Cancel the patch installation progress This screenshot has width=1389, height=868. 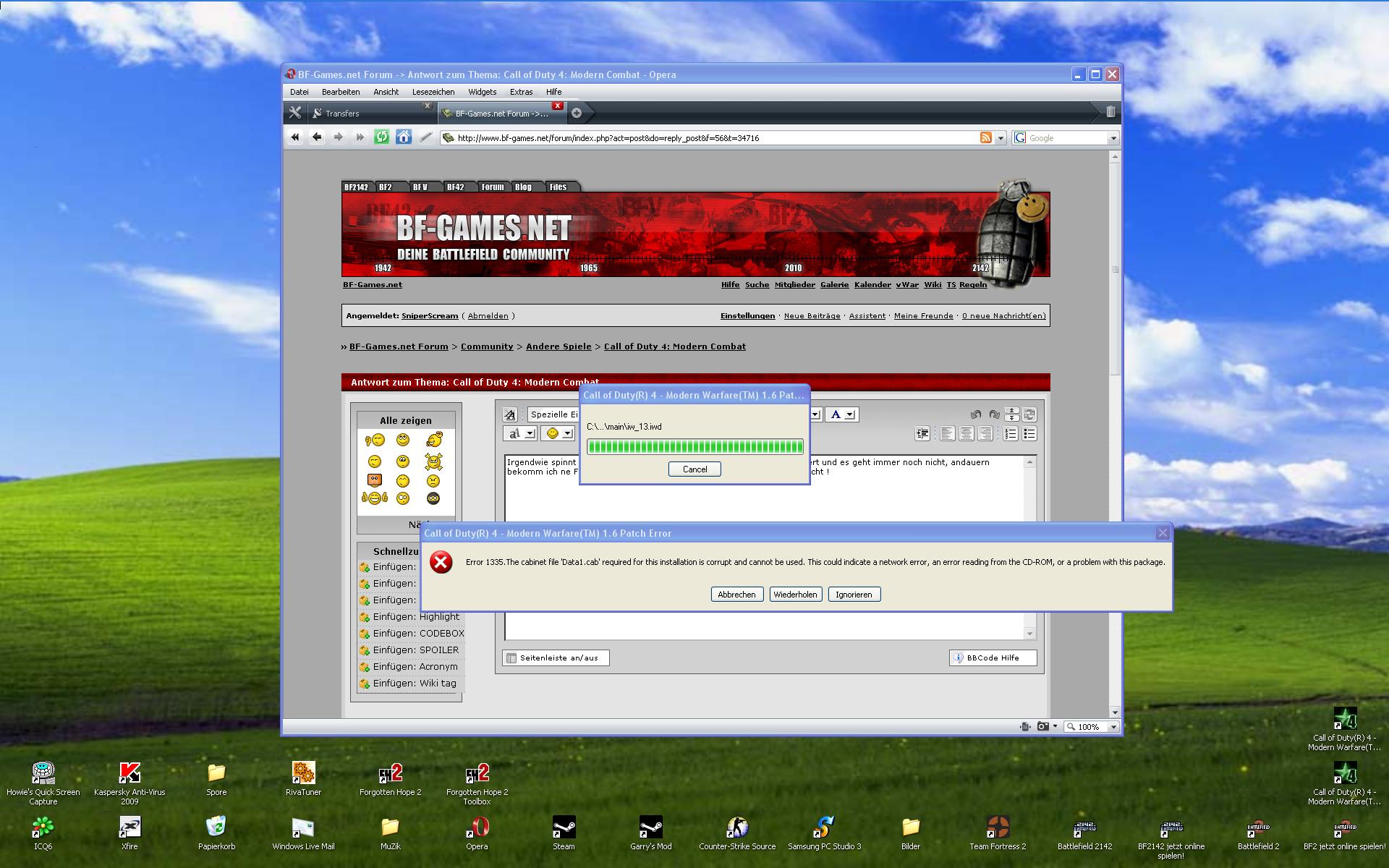(x=694, y=469)
